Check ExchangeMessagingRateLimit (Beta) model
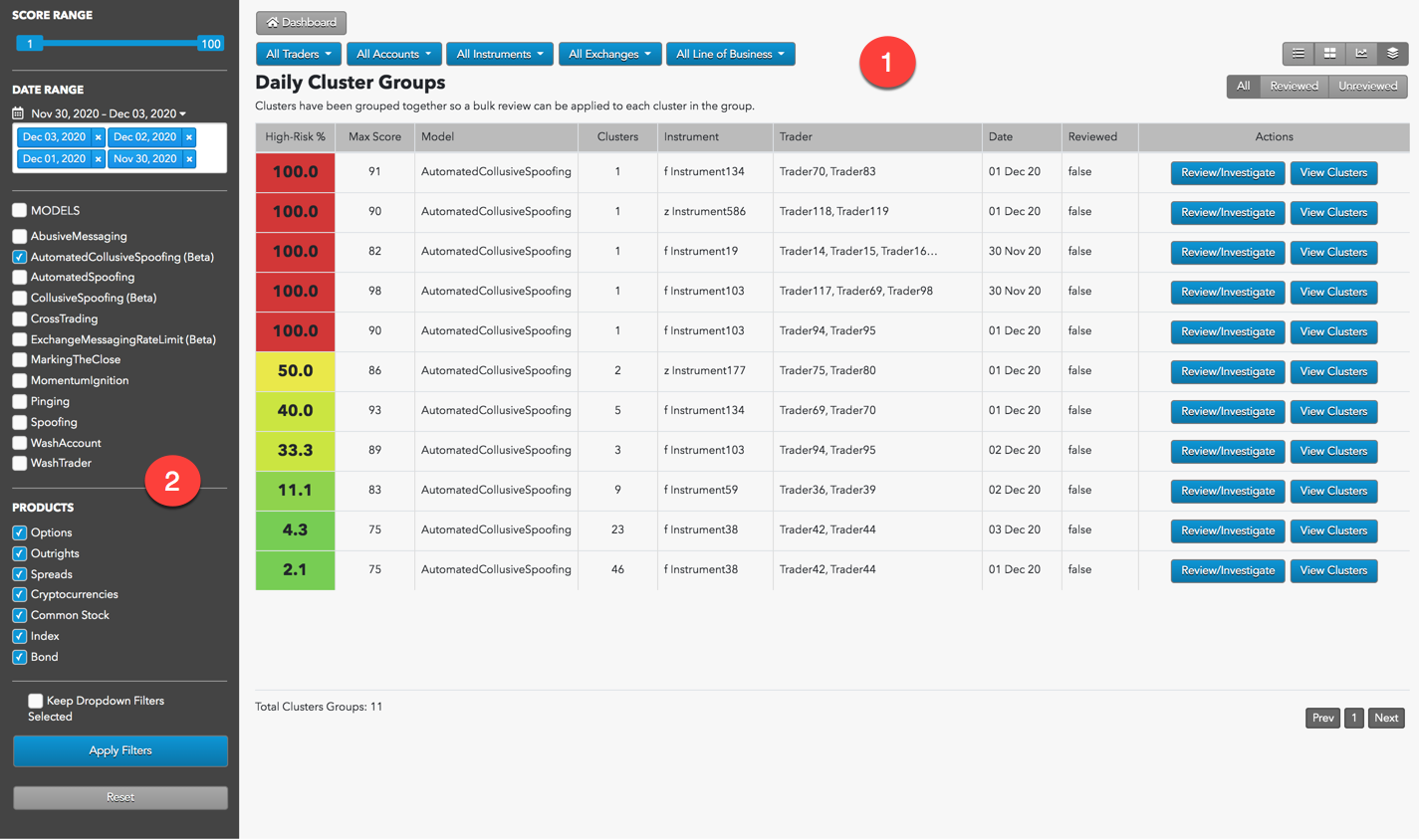Screen dimensions: 1419x840 19,339
